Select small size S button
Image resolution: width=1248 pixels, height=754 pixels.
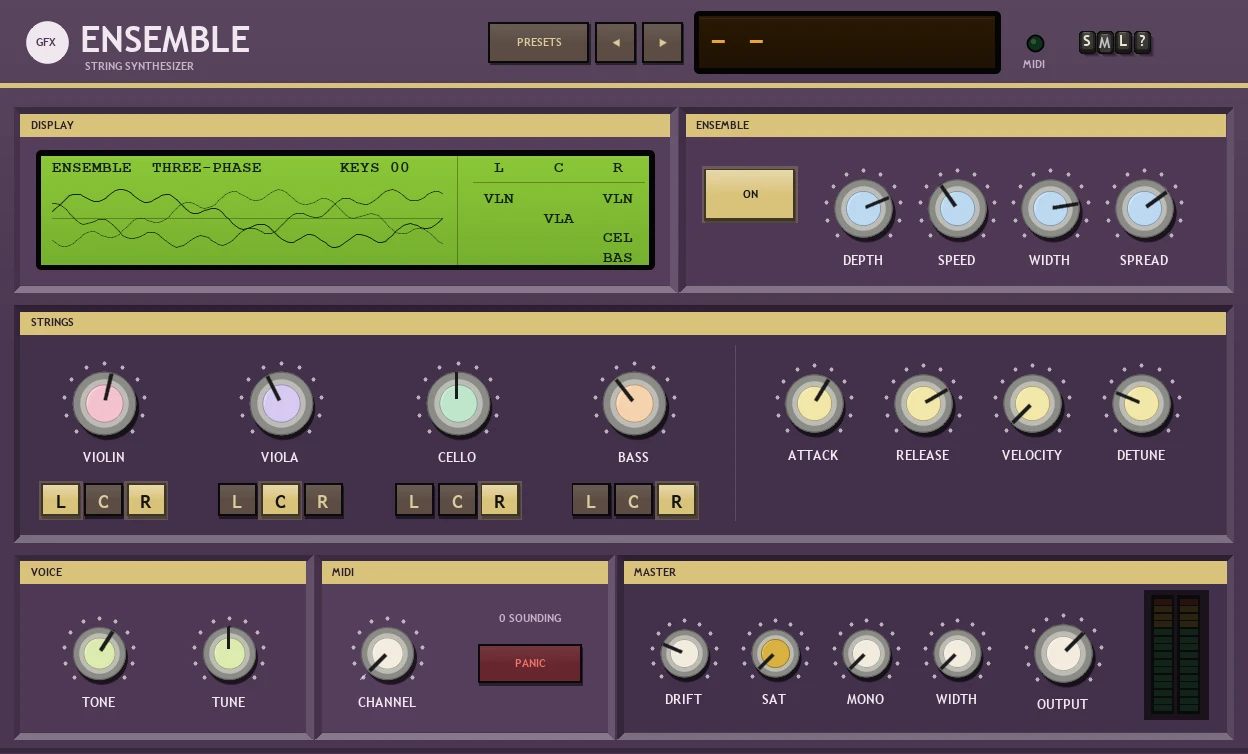point(1087,42)
